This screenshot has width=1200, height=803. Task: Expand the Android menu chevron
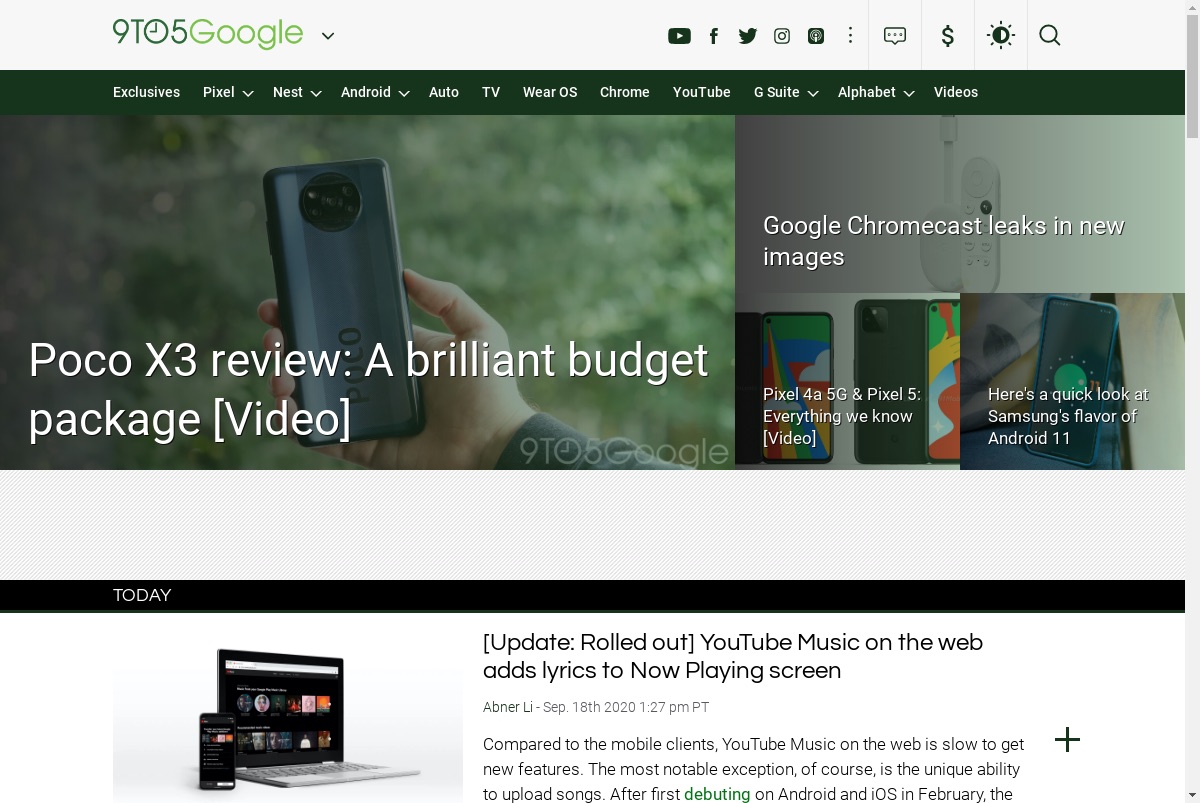tap(404, 93)
